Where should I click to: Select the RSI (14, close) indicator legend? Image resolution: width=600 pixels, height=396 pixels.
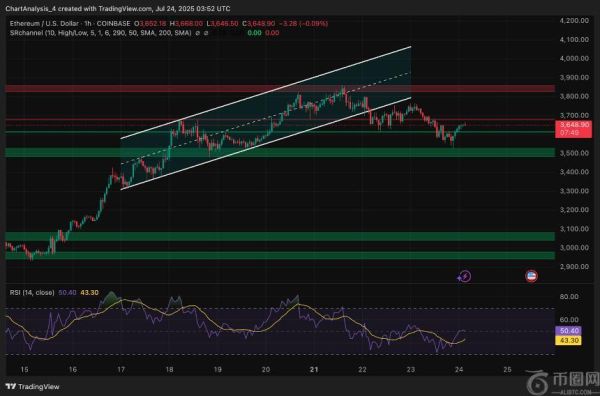tap(32, 293)
